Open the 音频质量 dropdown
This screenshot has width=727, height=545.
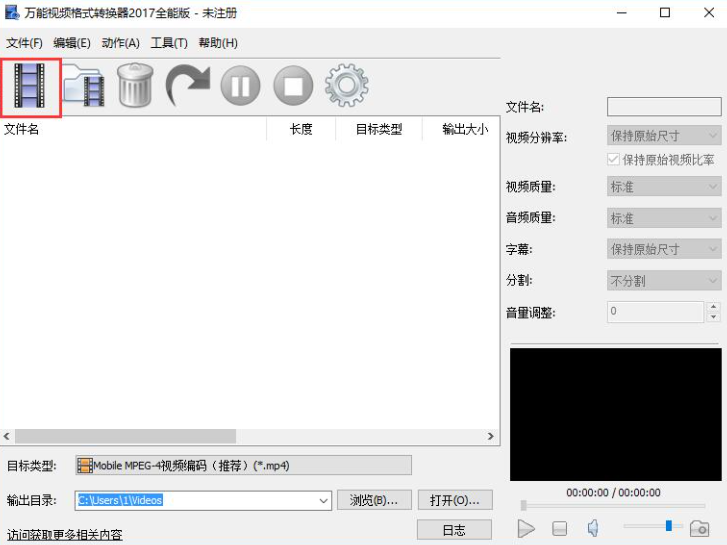[664, 218]
